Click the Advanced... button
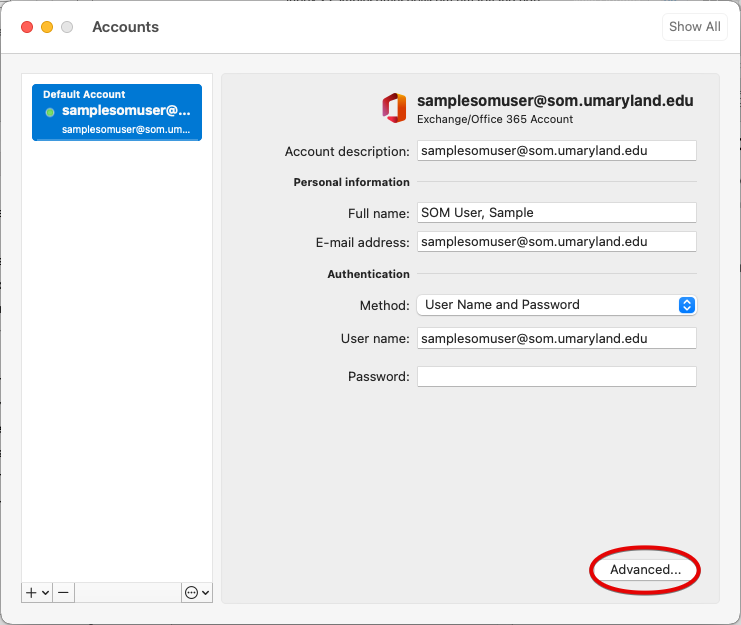 [x=645, y=570]
